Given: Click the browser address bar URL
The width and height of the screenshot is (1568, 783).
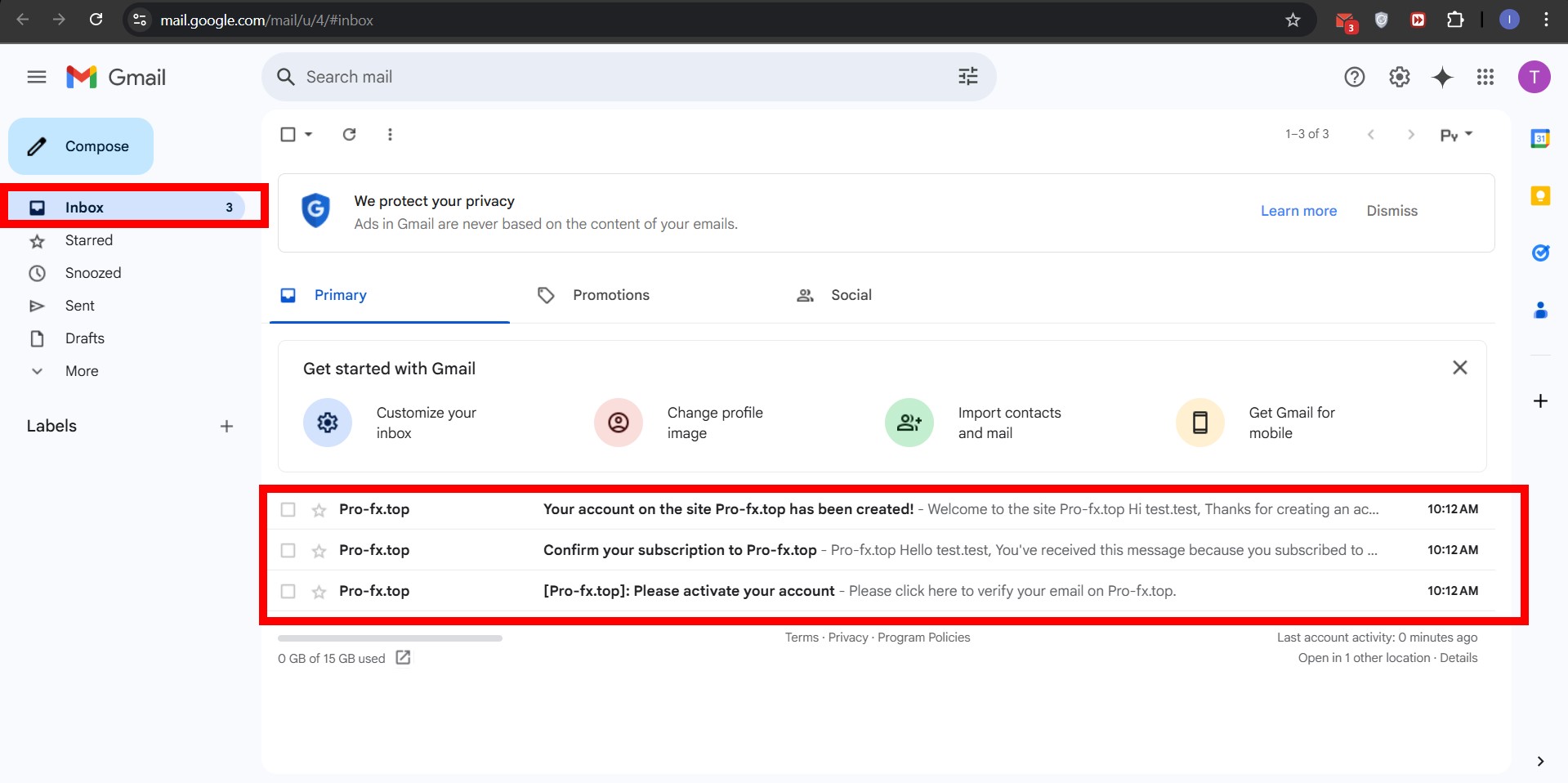Looking at the screenshot, I should click(x=266, y=20).
